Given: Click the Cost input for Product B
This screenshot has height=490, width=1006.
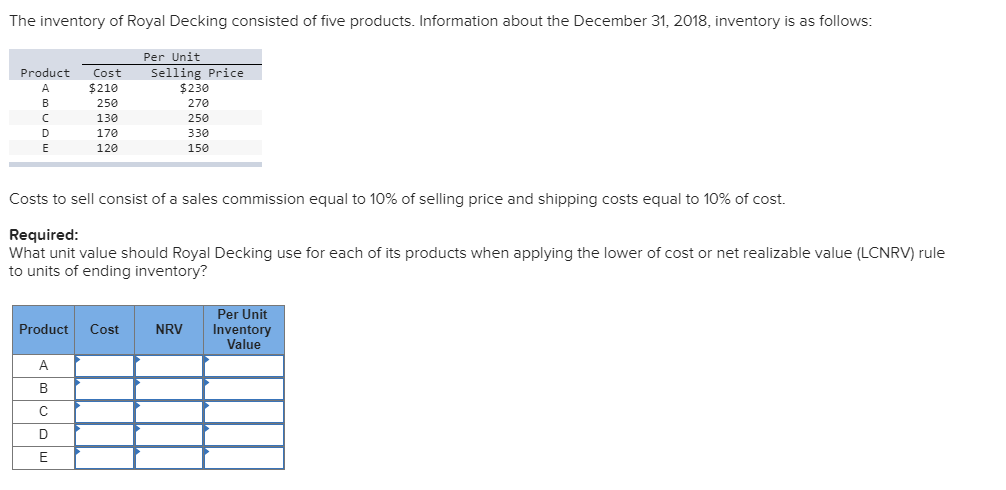Looking at the screenshot, I should coord(105,389).
